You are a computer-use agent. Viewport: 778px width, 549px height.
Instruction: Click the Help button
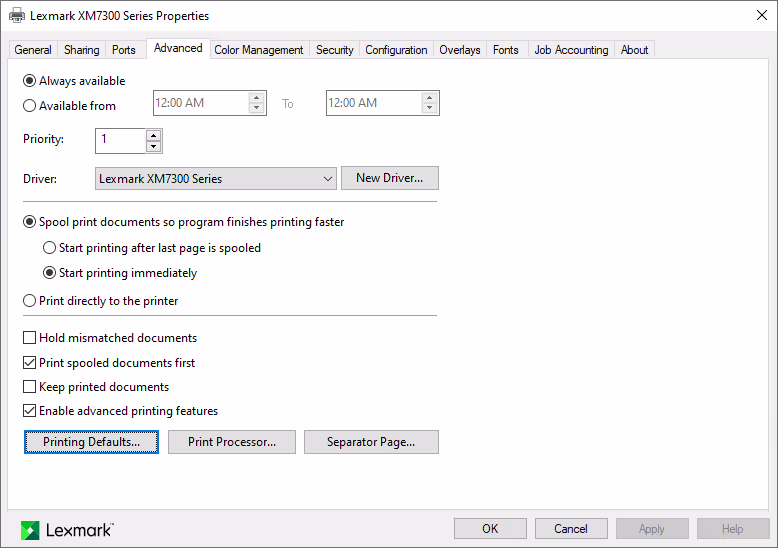(x=733, y=529)
